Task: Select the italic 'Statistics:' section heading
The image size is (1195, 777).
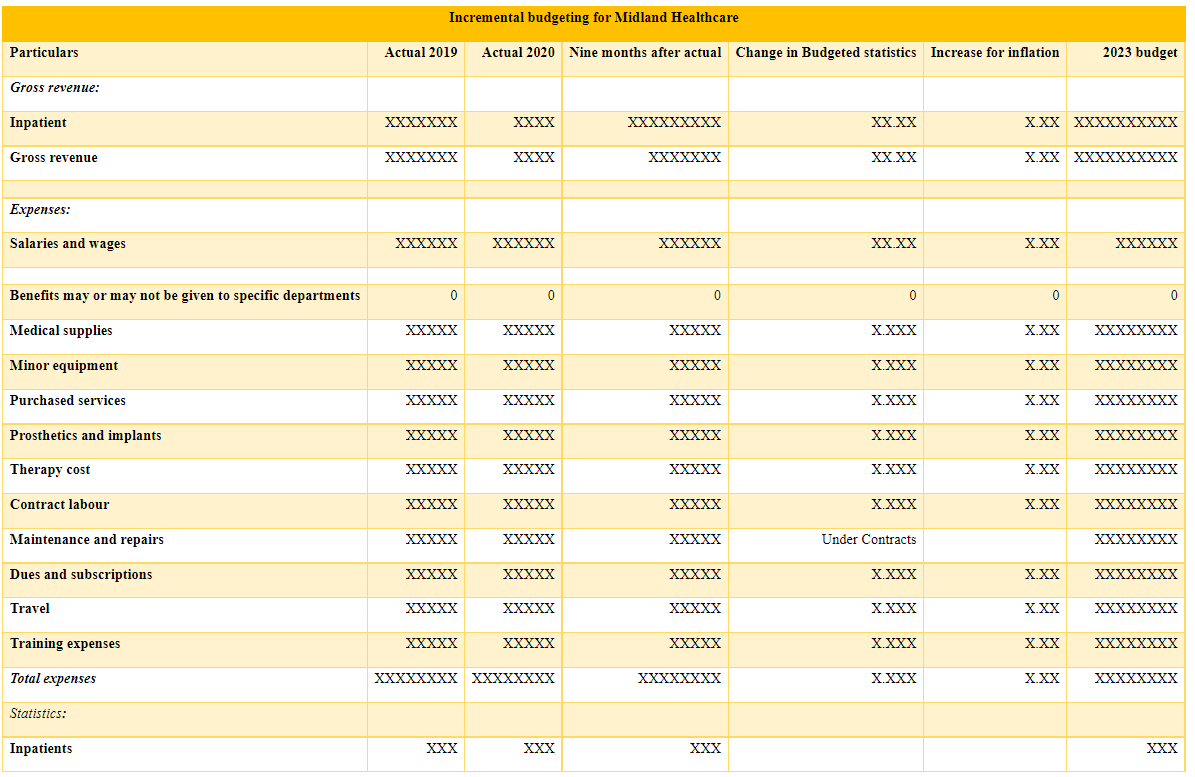Action: 38,714
